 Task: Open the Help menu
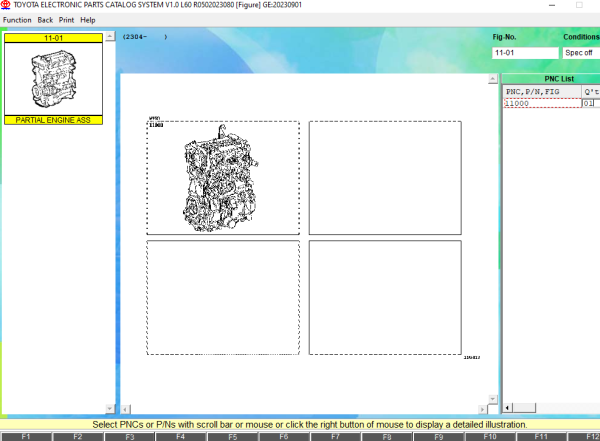pyautogui.click(x=88, y=20)
